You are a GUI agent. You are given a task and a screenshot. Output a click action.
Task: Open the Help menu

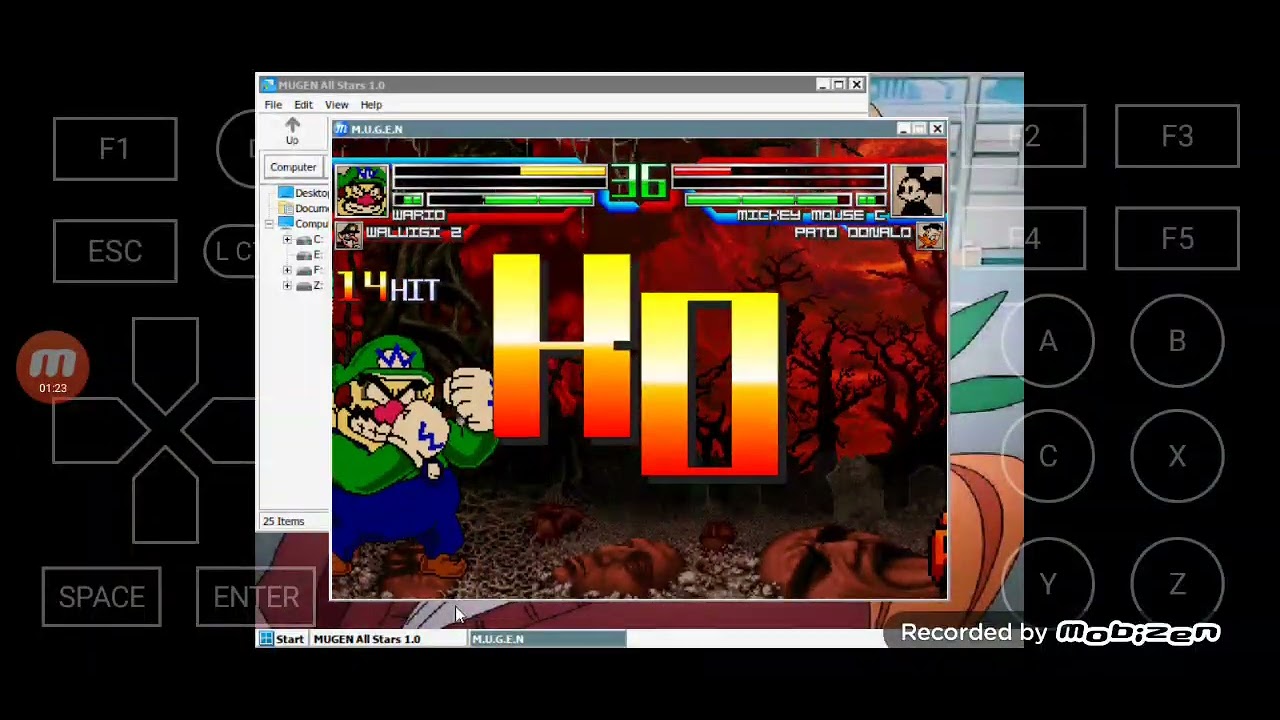pos(371,105)
